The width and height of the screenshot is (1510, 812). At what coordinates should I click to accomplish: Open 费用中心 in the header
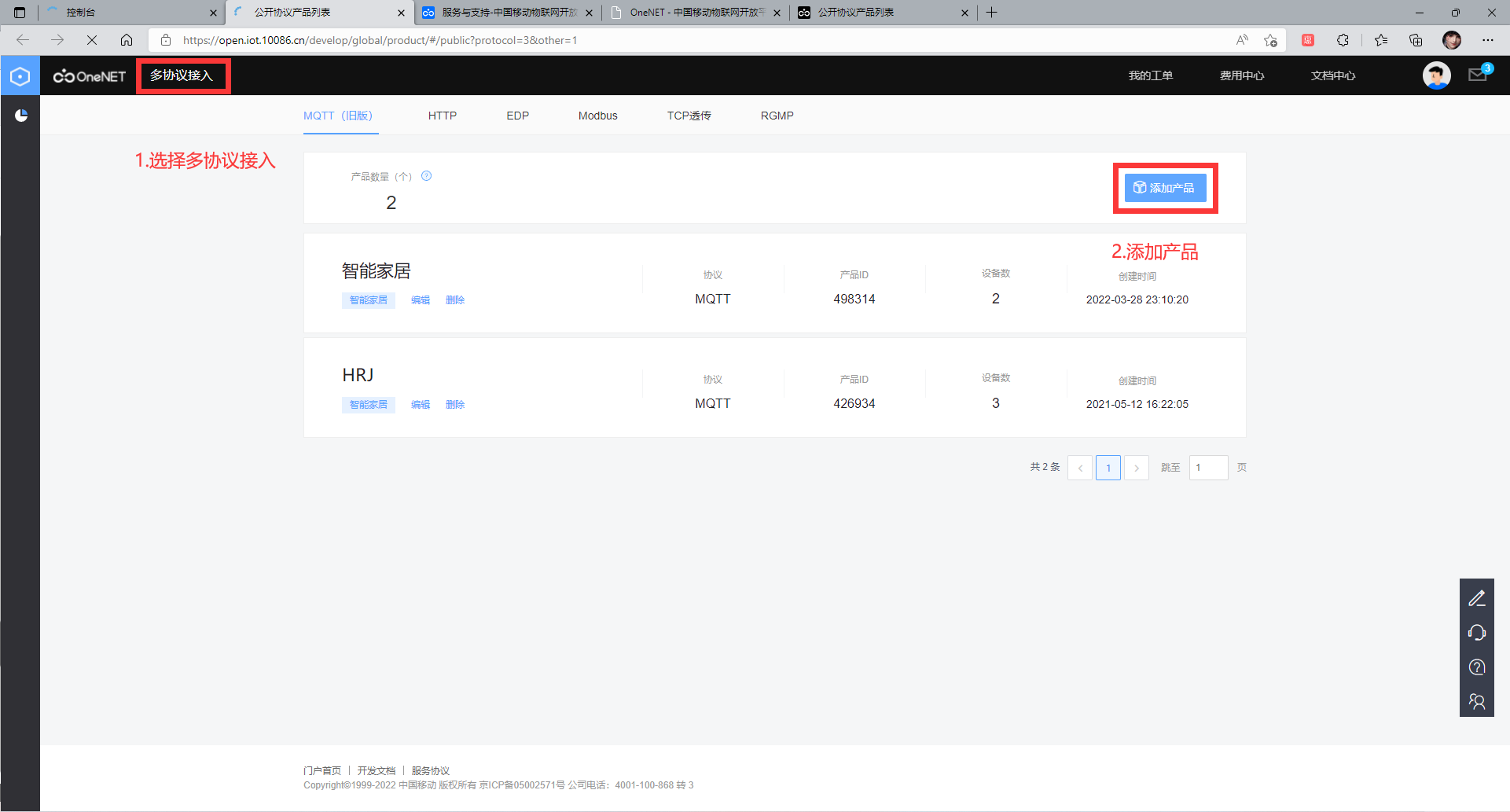pyautogui.click(x=1242, y=75)
